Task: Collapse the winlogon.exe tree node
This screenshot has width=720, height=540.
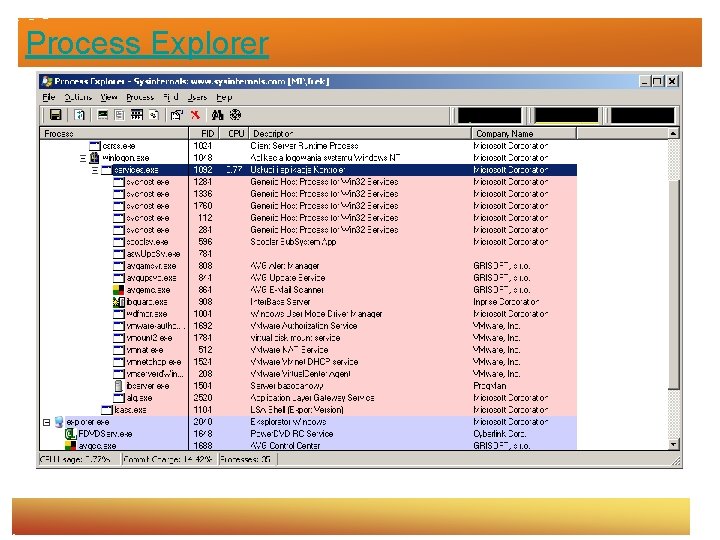Action: 83,158
